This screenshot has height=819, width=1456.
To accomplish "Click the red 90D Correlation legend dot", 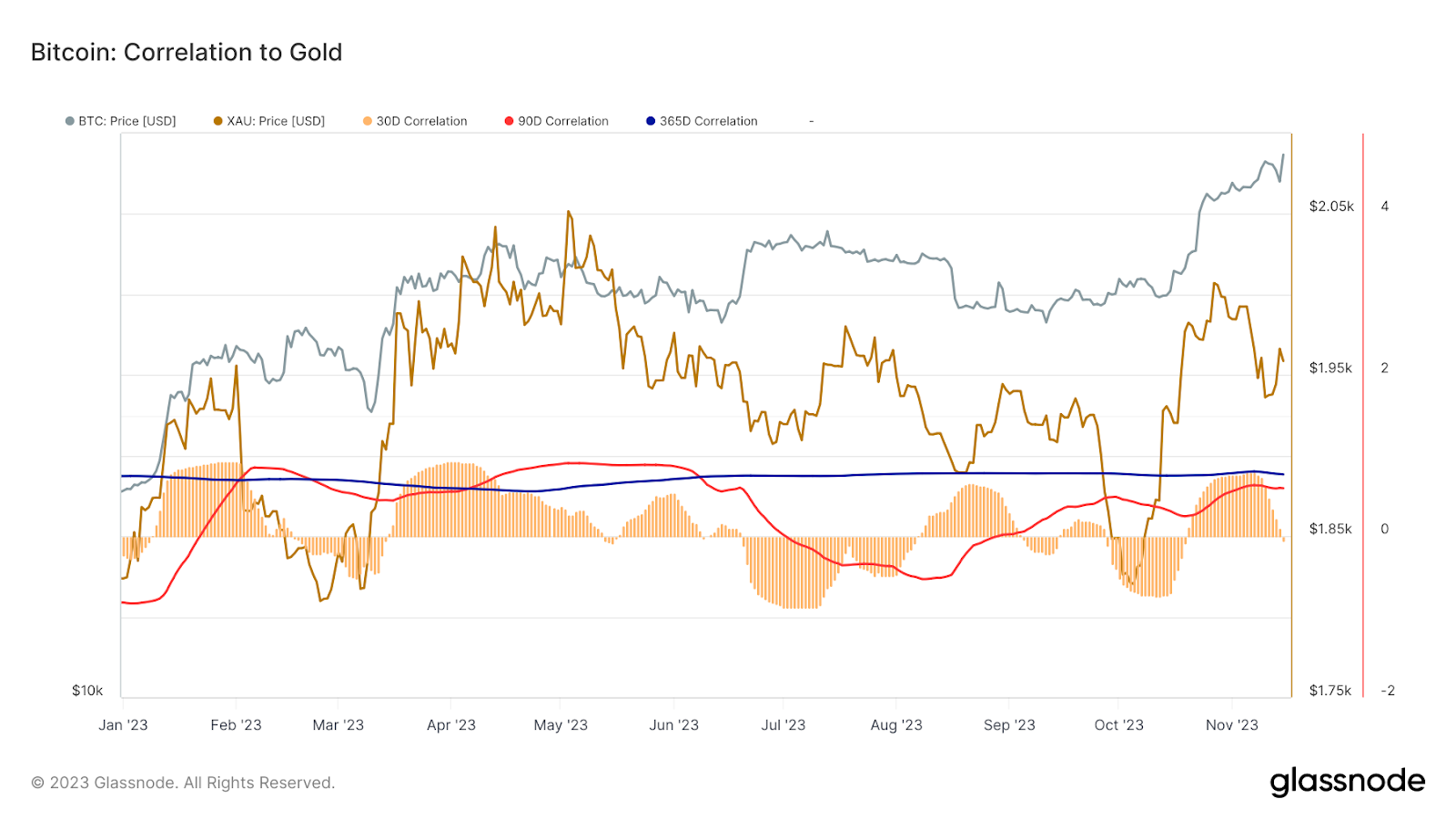I will pos(510,121).
